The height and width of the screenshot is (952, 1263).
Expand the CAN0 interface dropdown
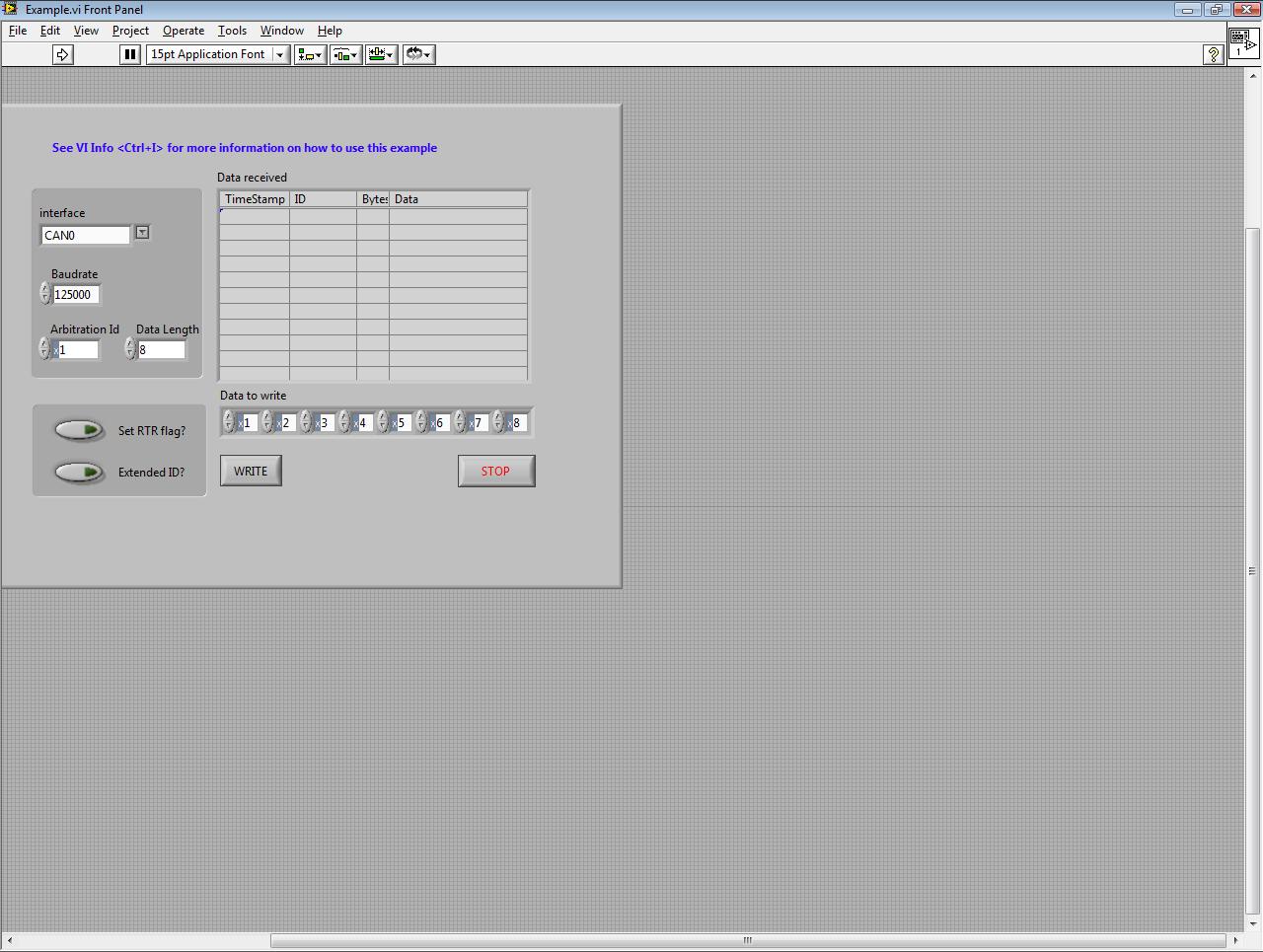point(142,233)
